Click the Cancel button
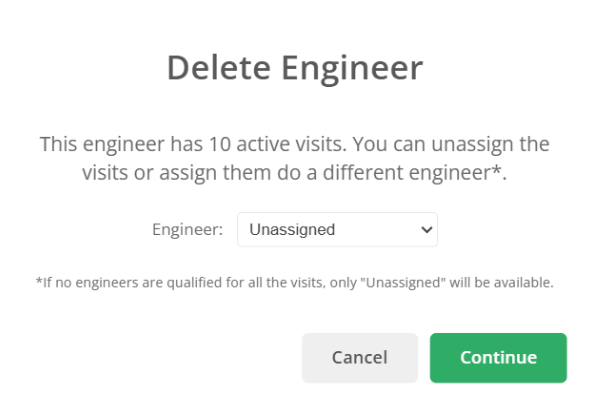 pyautogui.click(x=360, y=358)
